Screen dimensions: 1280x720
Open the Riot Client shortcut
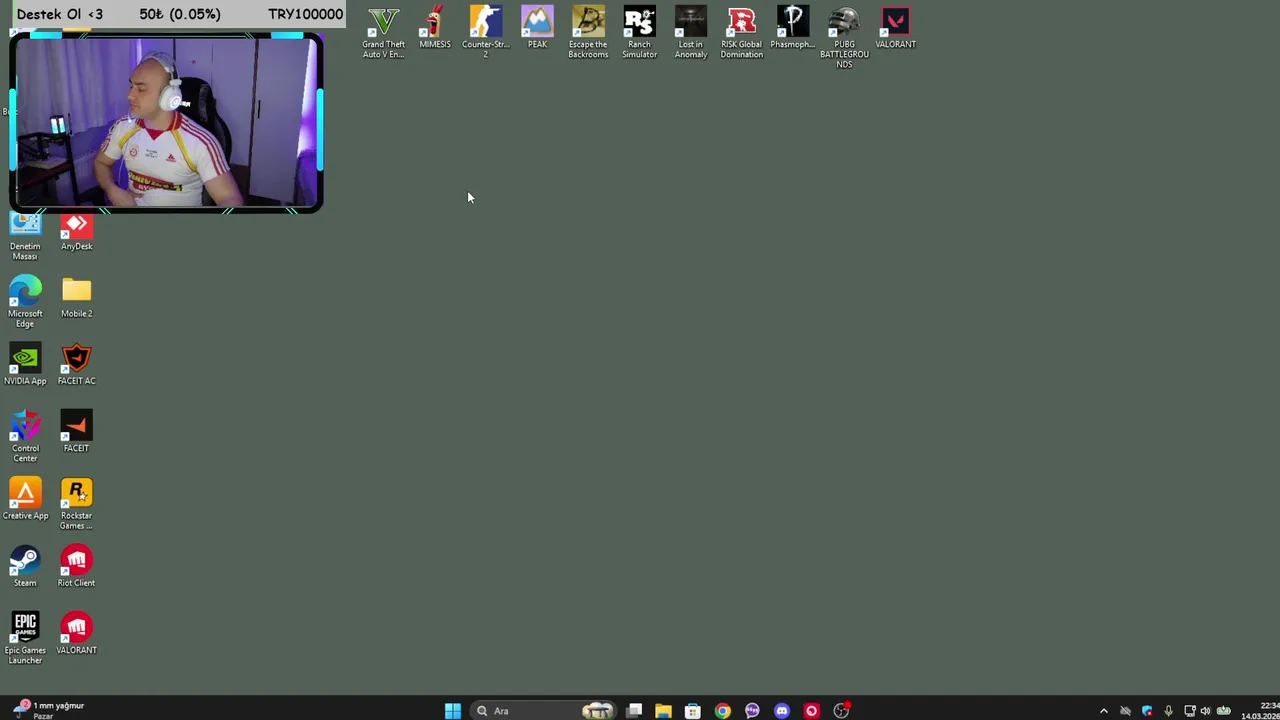click(76, 566)
